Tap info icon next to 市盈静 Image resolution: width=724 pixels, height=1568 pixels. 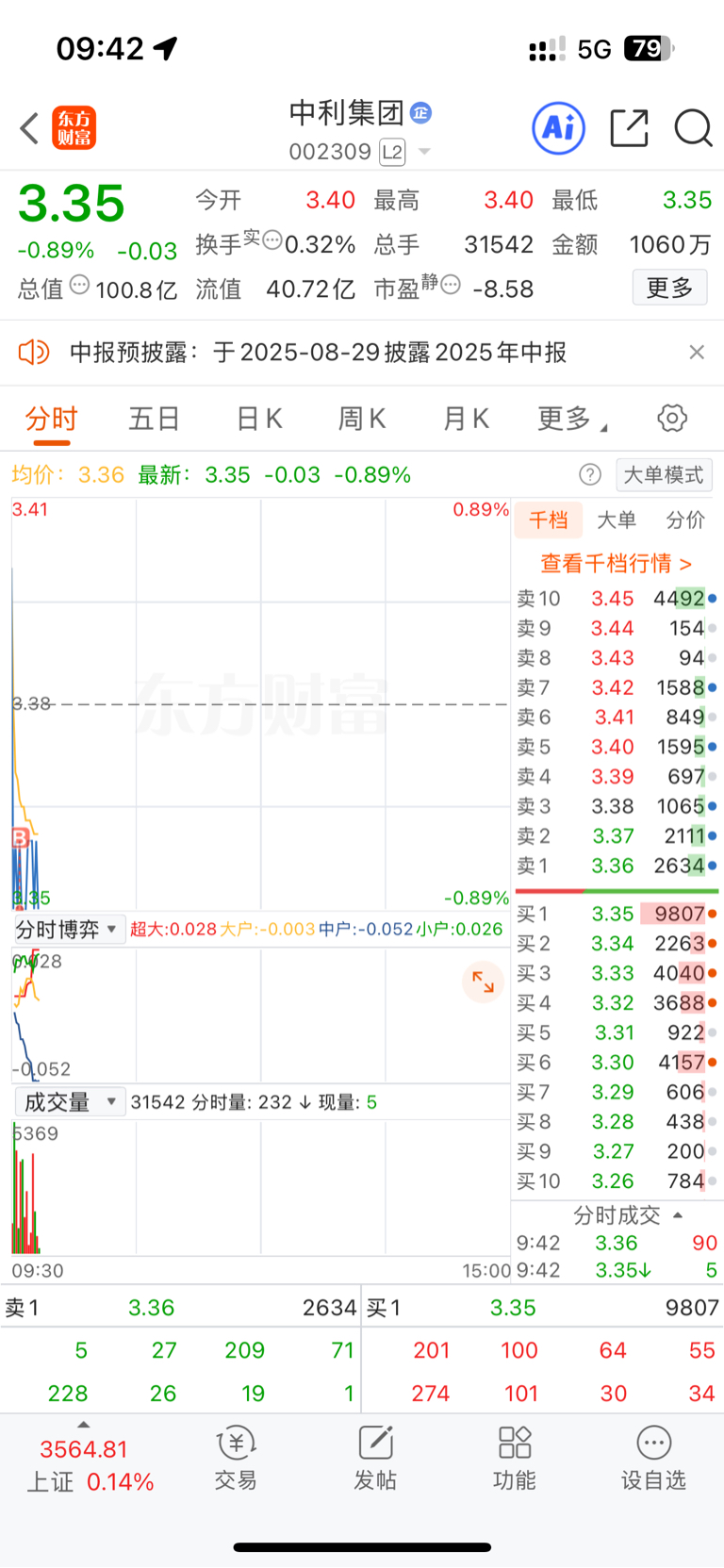(451, 284)
